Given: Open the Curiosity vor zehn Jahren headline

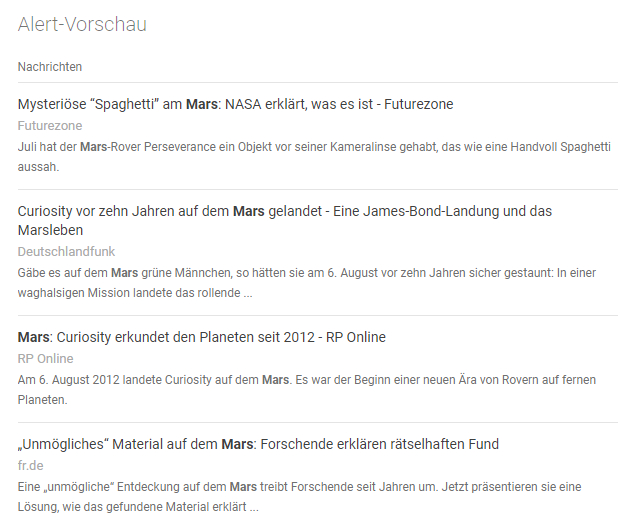Looking at the screenshot, I should (x=285, y=220).
